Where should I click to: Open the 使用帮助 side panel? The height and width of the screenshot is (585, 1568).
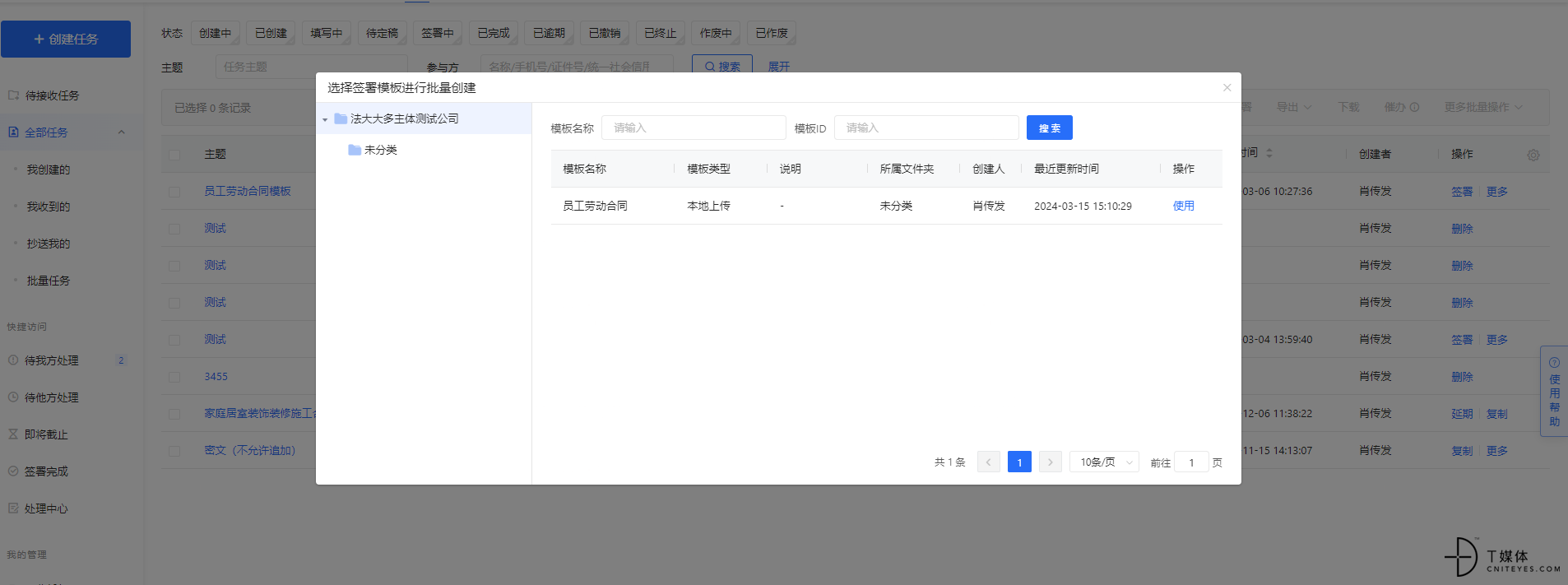(x=1554, y=391)
